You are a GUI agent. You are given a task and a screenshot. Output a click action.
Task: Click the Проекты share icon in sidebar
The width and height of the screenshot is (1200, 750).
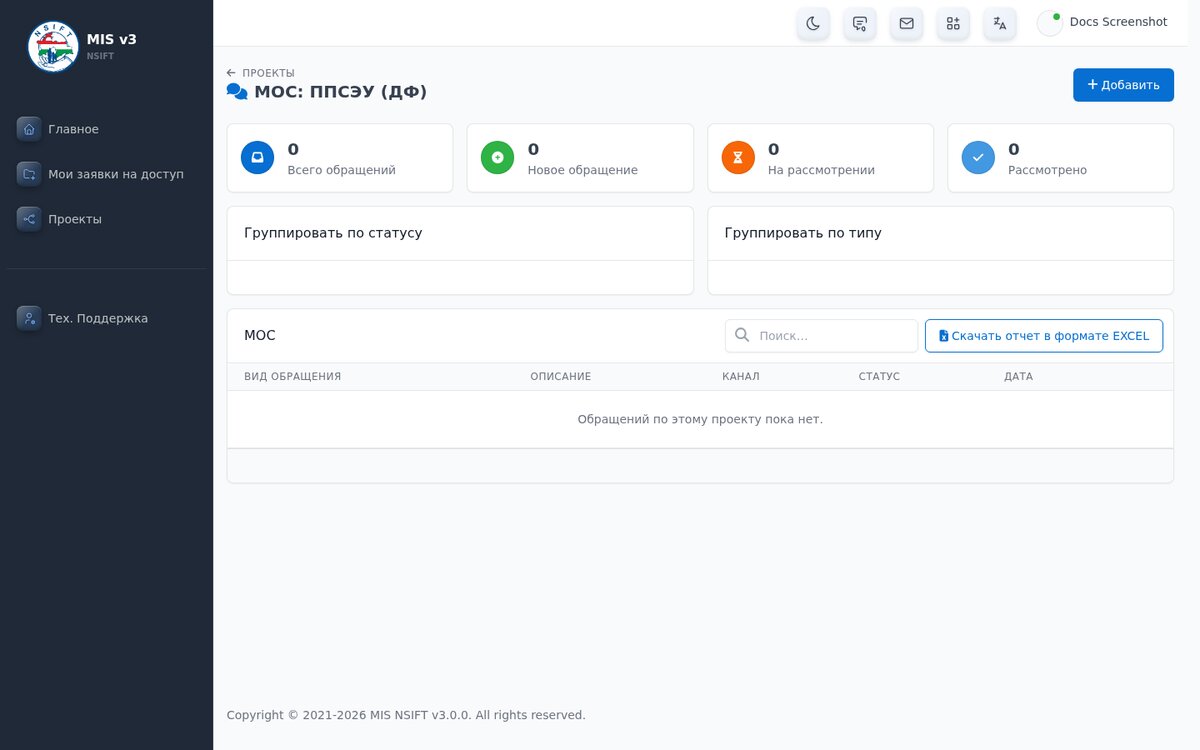tap(29, 219)
